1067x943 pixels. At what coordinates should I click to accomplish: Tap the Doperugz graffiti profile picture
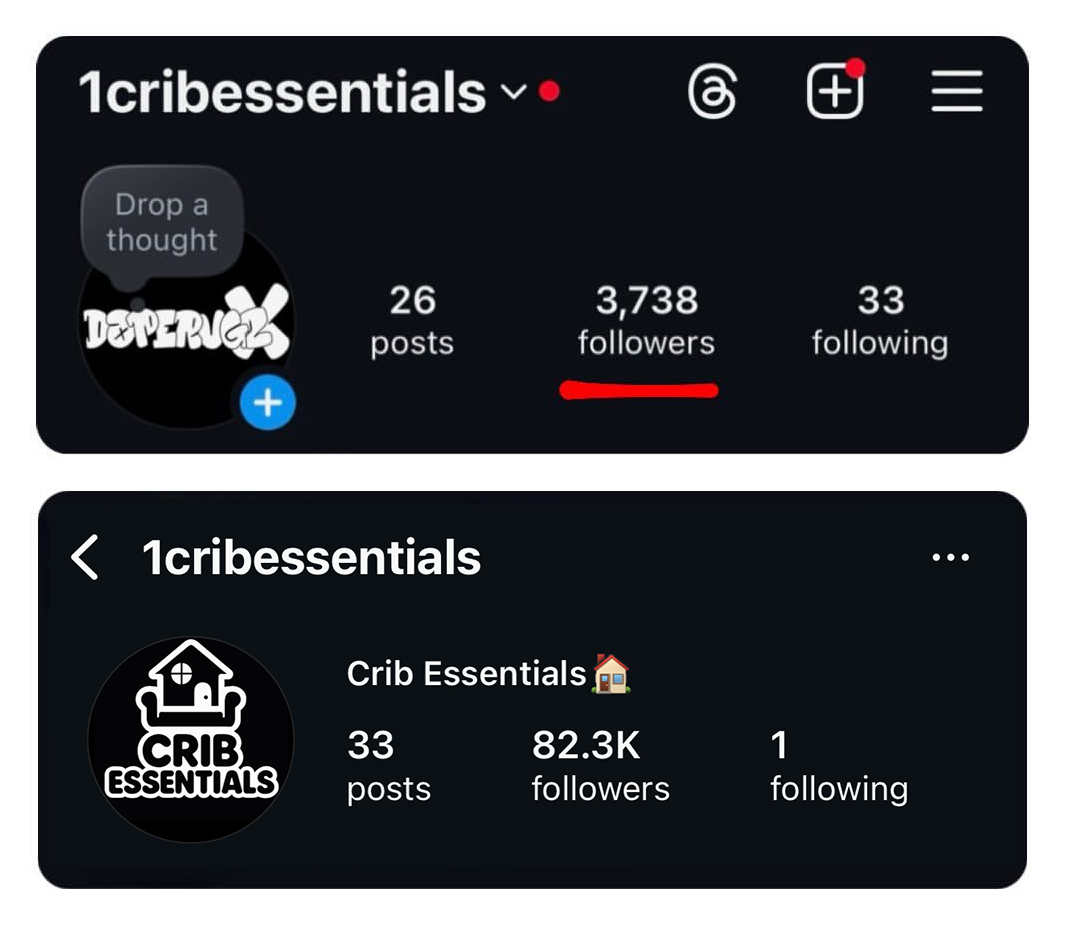pos(185,330)
